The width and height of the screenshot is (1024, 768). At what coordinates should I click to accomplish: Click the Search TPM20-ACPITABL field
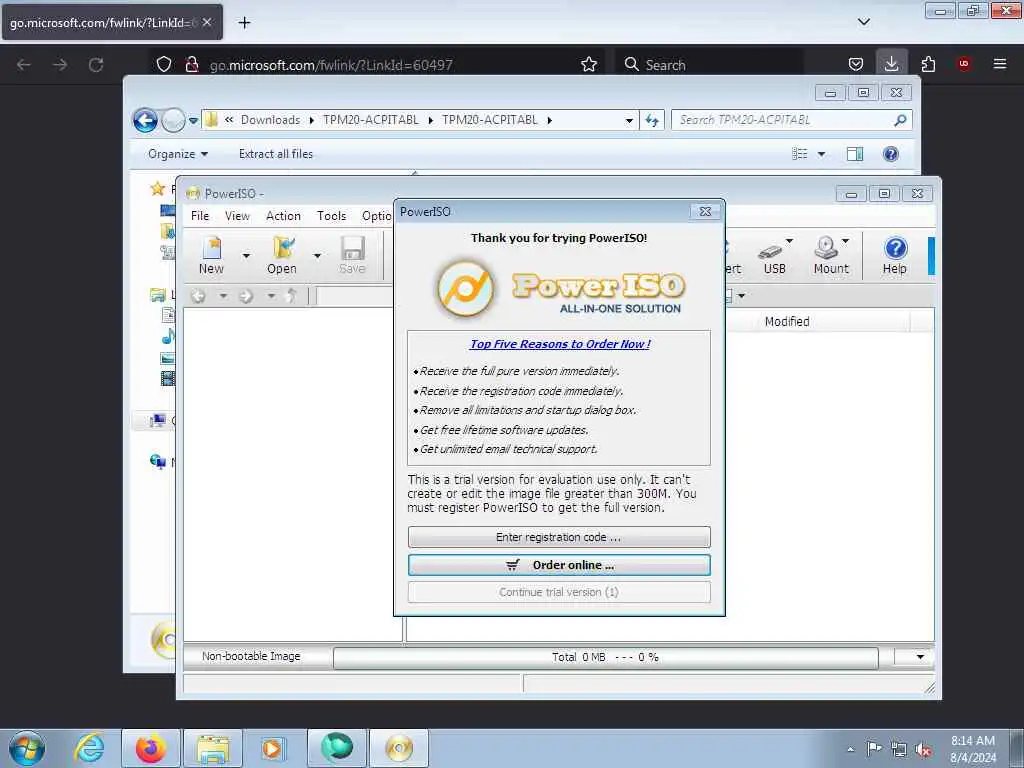click(791, 120)
